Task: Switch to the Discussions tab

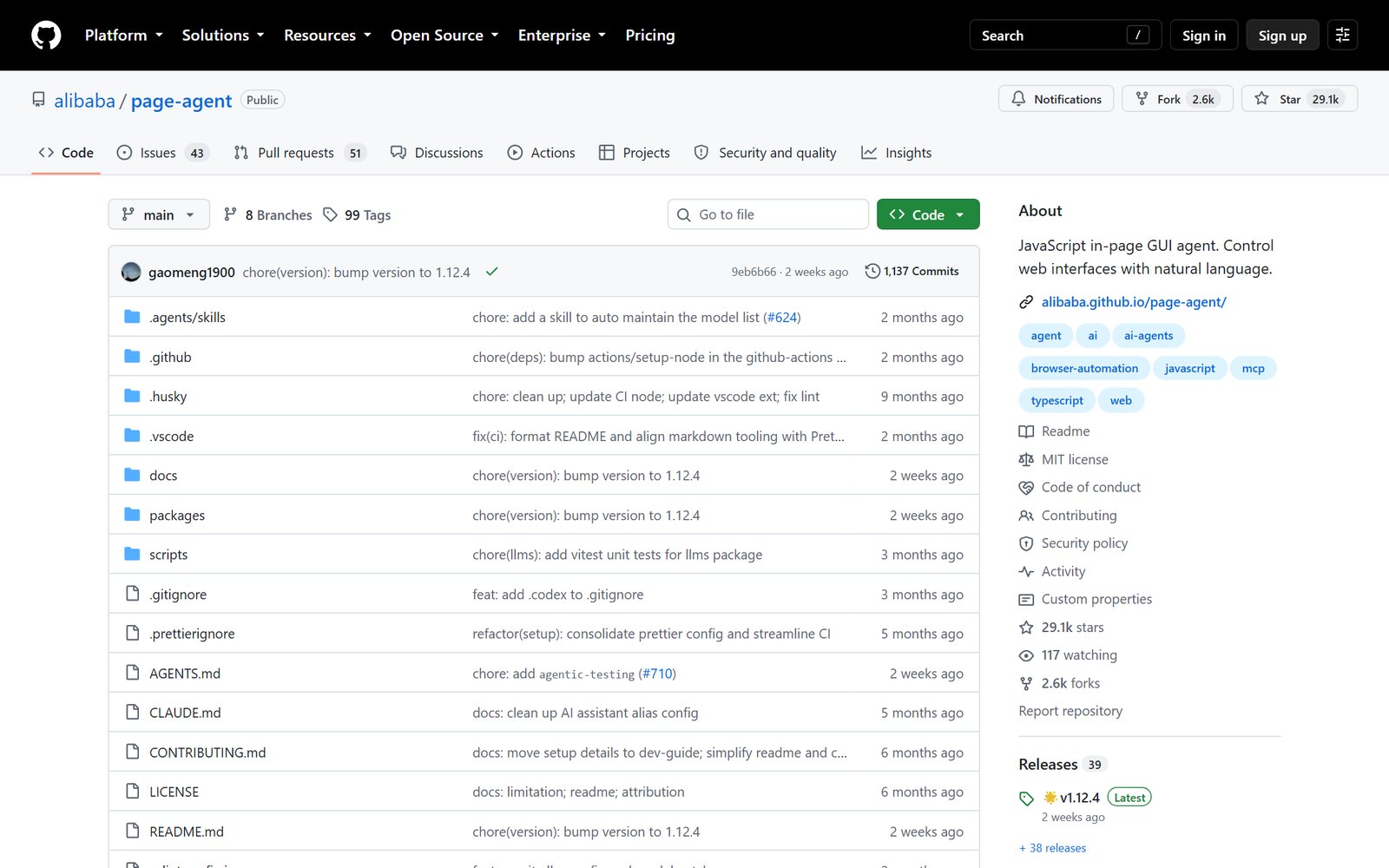Action: coord(437,153)
